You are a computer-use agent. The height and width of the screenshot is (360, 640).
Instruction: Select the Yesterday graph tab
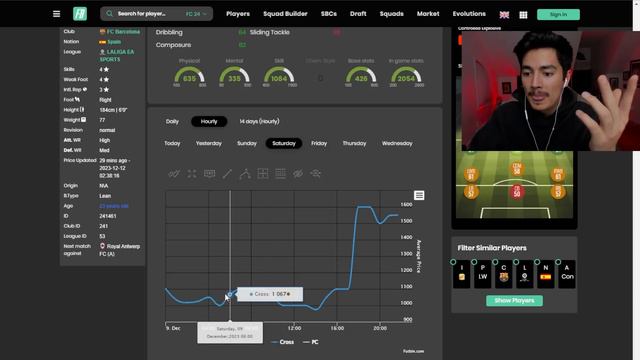coord(209,143)
